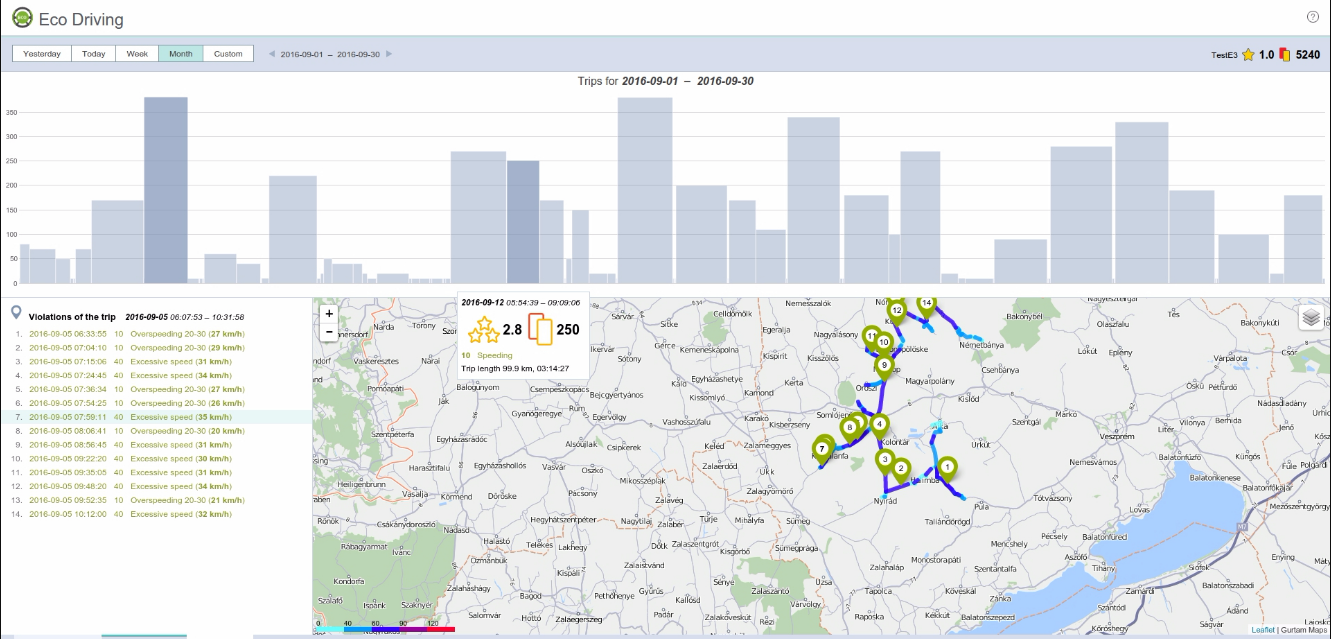Open the Custom date range option

pos(228,54)
